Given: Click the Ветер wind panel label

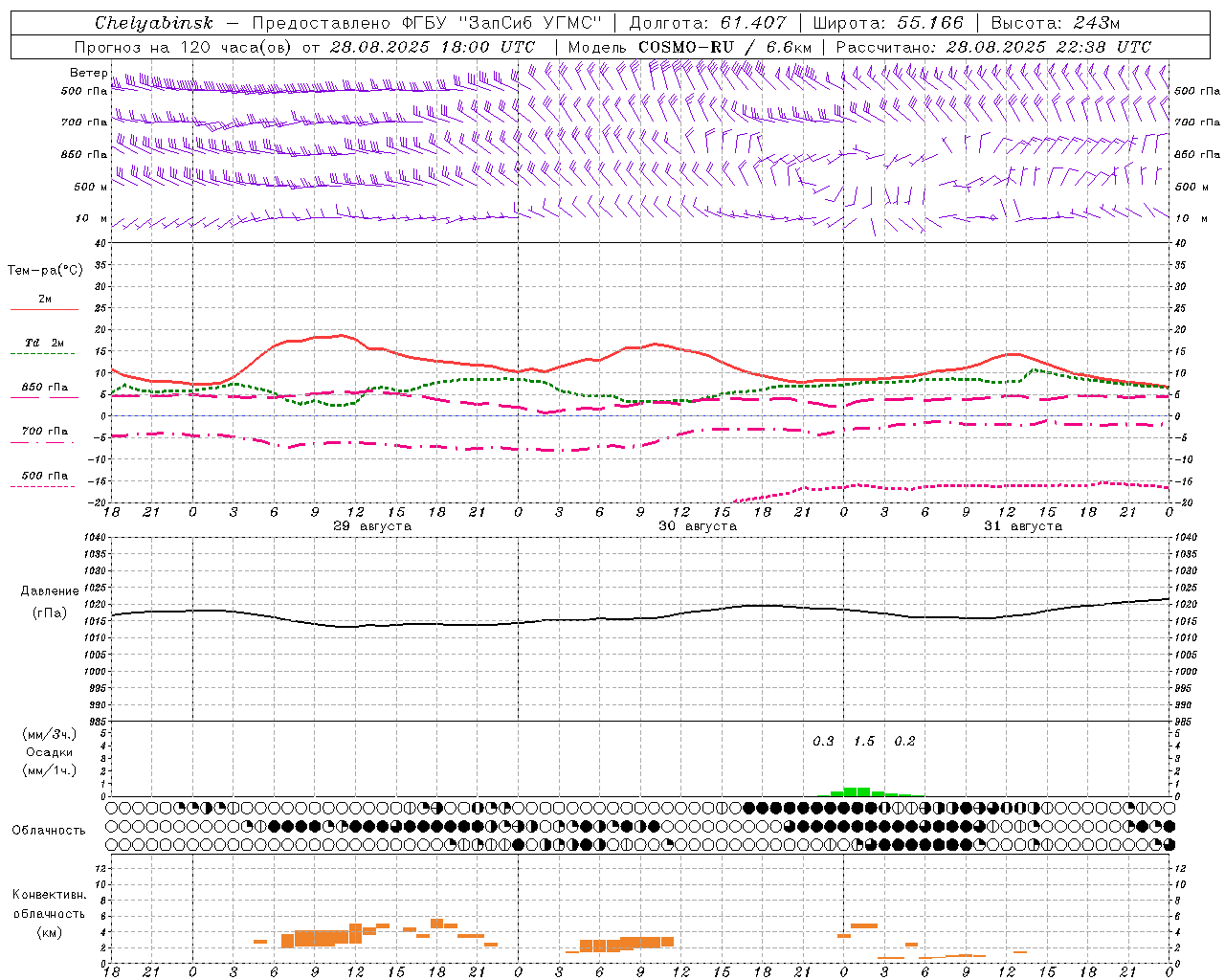Looking at the screenshot, I should click(x=89, y=73).
